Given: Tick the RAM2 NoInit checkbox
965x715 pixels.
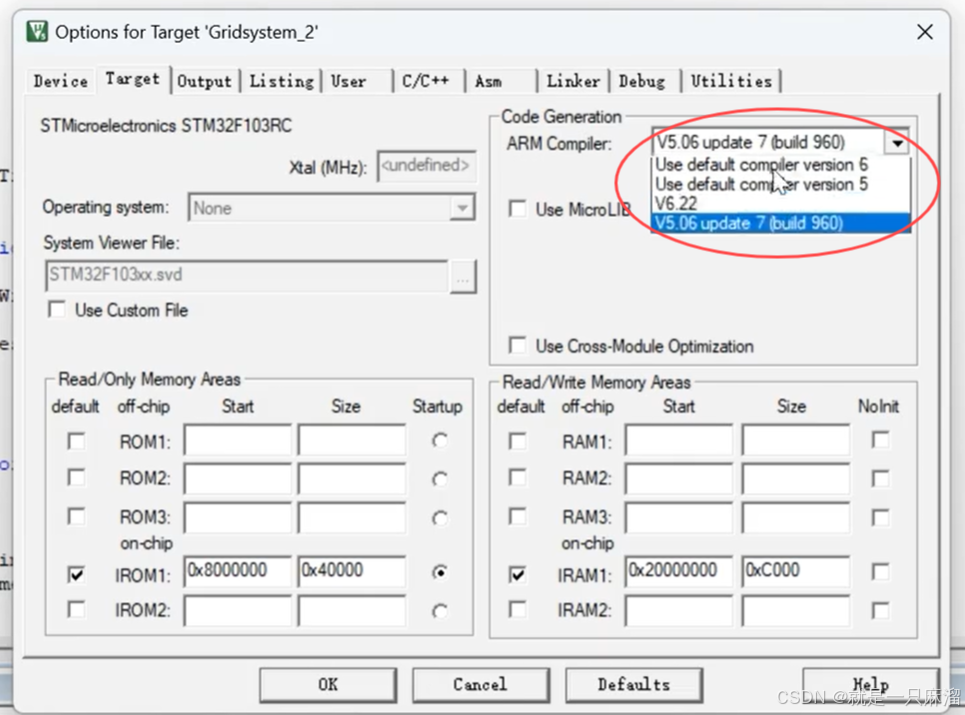Looking at the screenshot, I should [881, 479].
